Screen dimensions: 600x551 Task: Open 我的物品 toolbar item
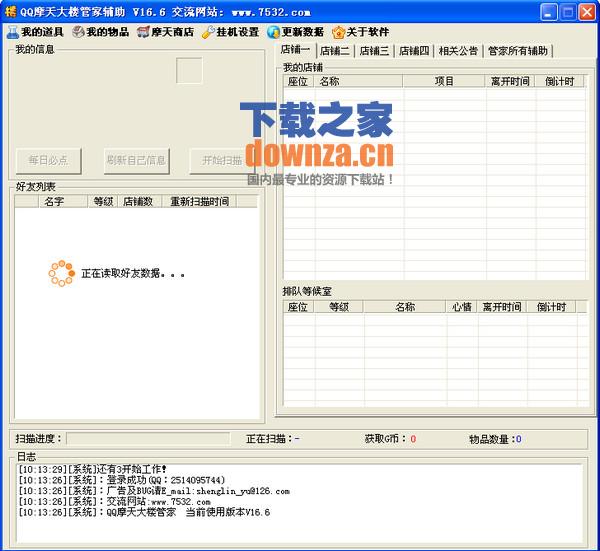101,32
